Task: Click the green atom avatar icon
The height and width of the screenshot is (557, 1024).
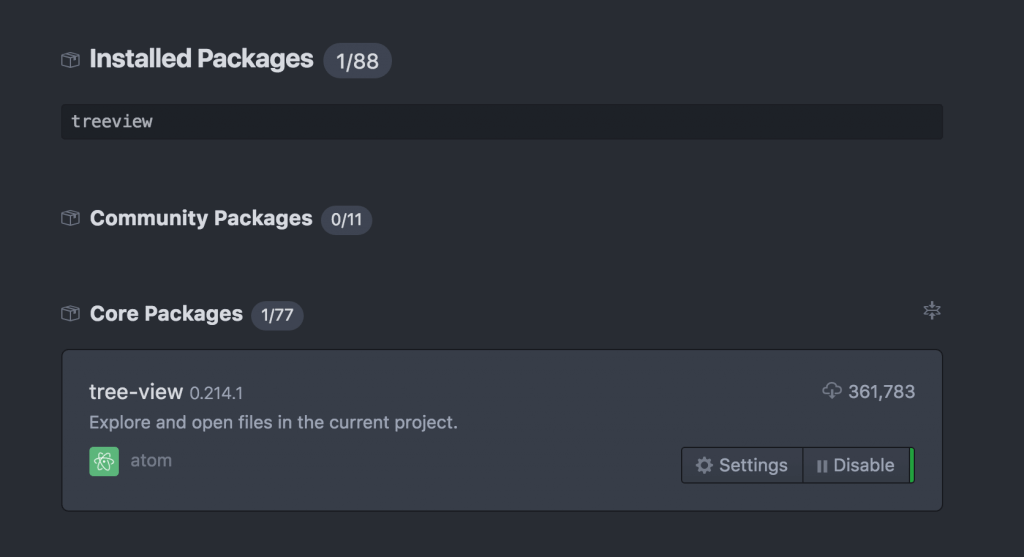Action: click(104, 461)
